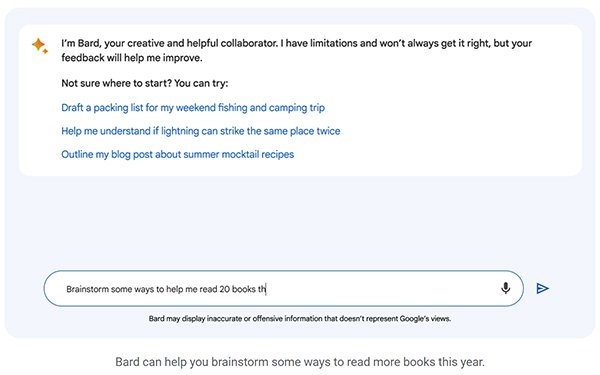Screen dimensions: 600x375
Task: Open the packing list suggestion for camping trip
Action: (193, 108)
